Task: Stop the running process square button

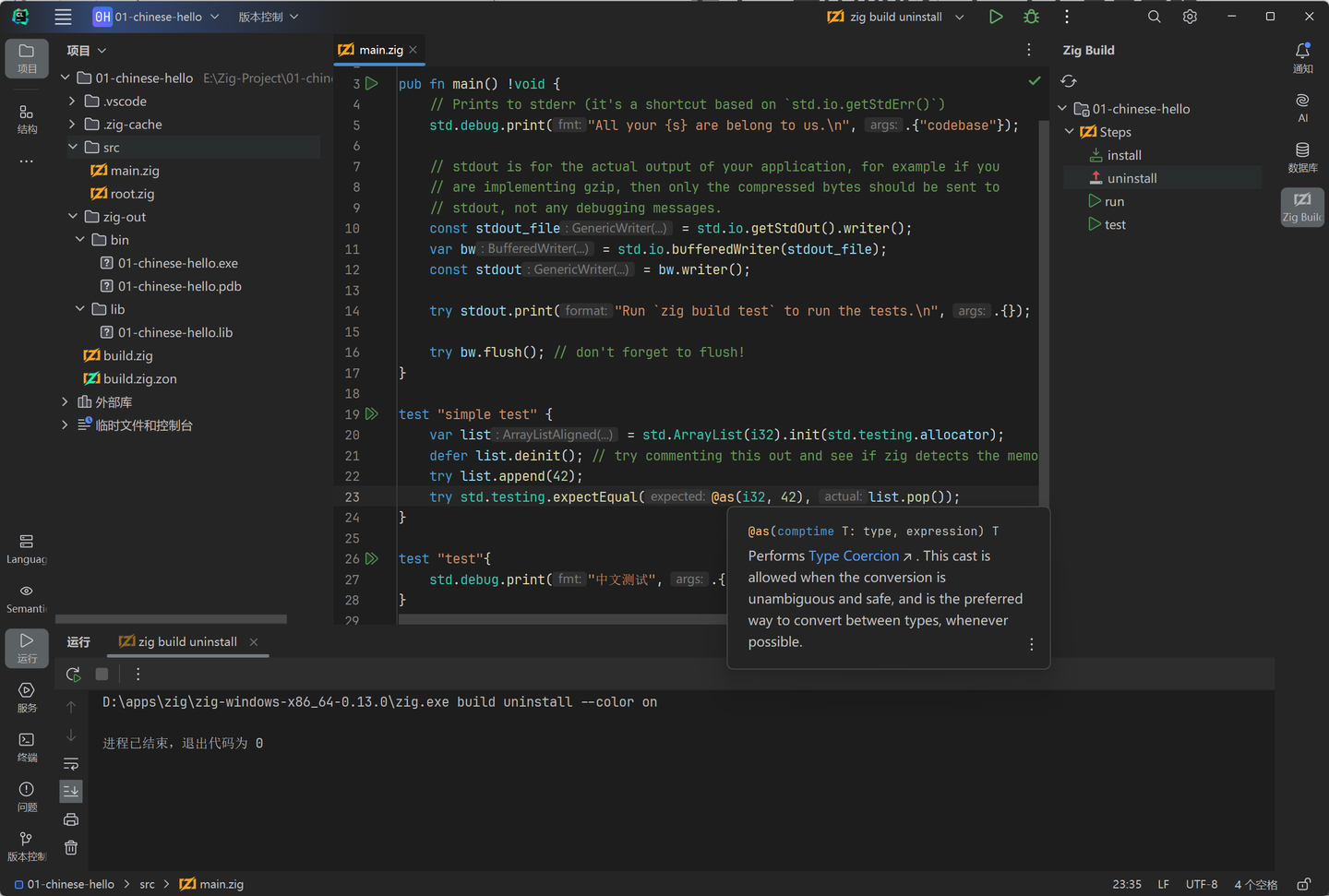Action: coord(102,675)
